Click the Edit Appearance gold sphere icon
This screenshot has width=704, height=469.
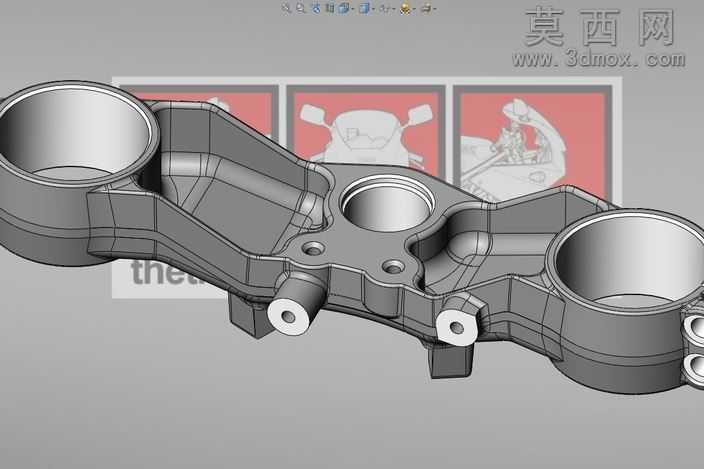coord(405,8)
